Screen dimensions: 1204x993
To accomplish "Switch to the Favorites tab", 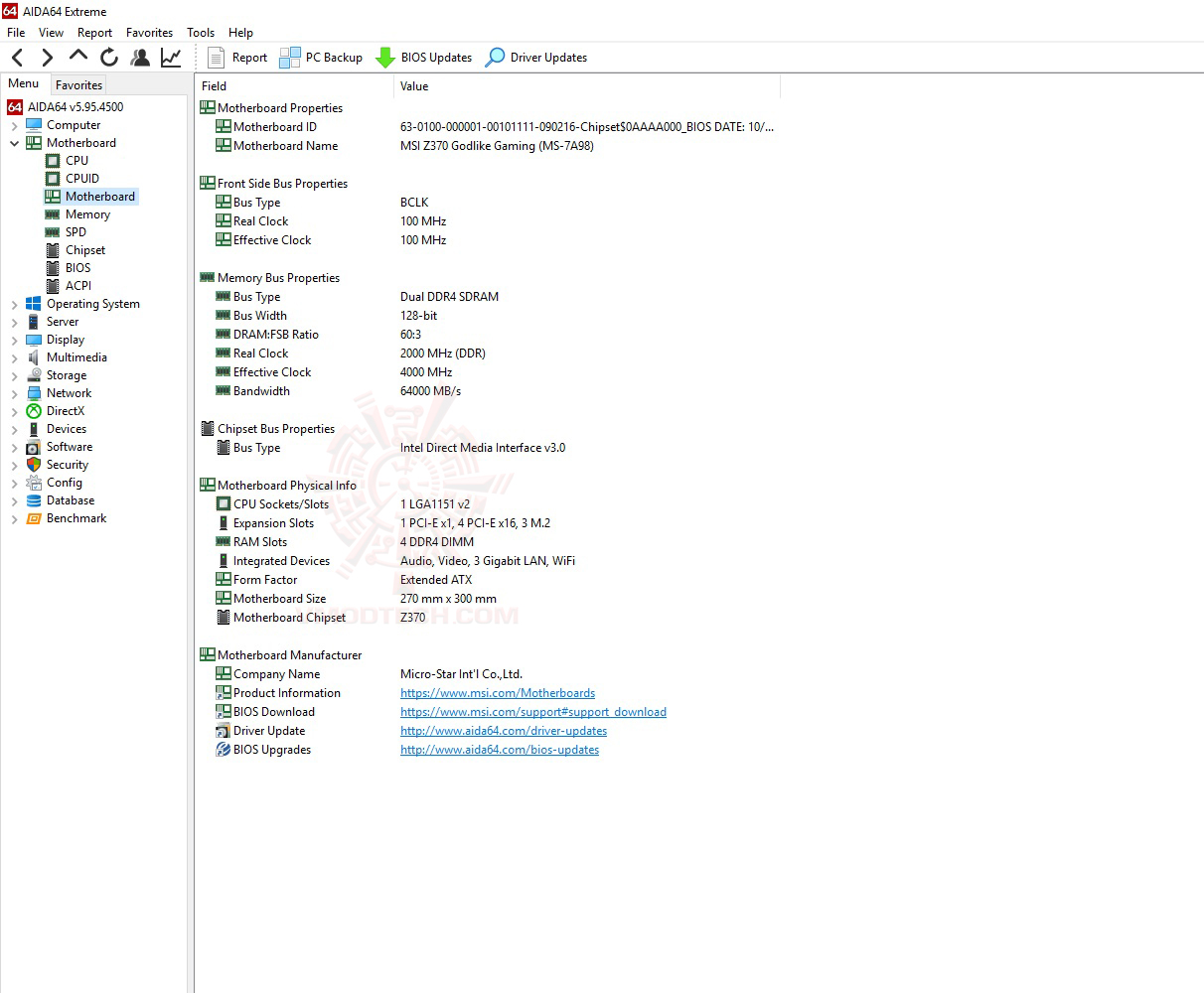I will pyautogui.click(x=78, y=85).
